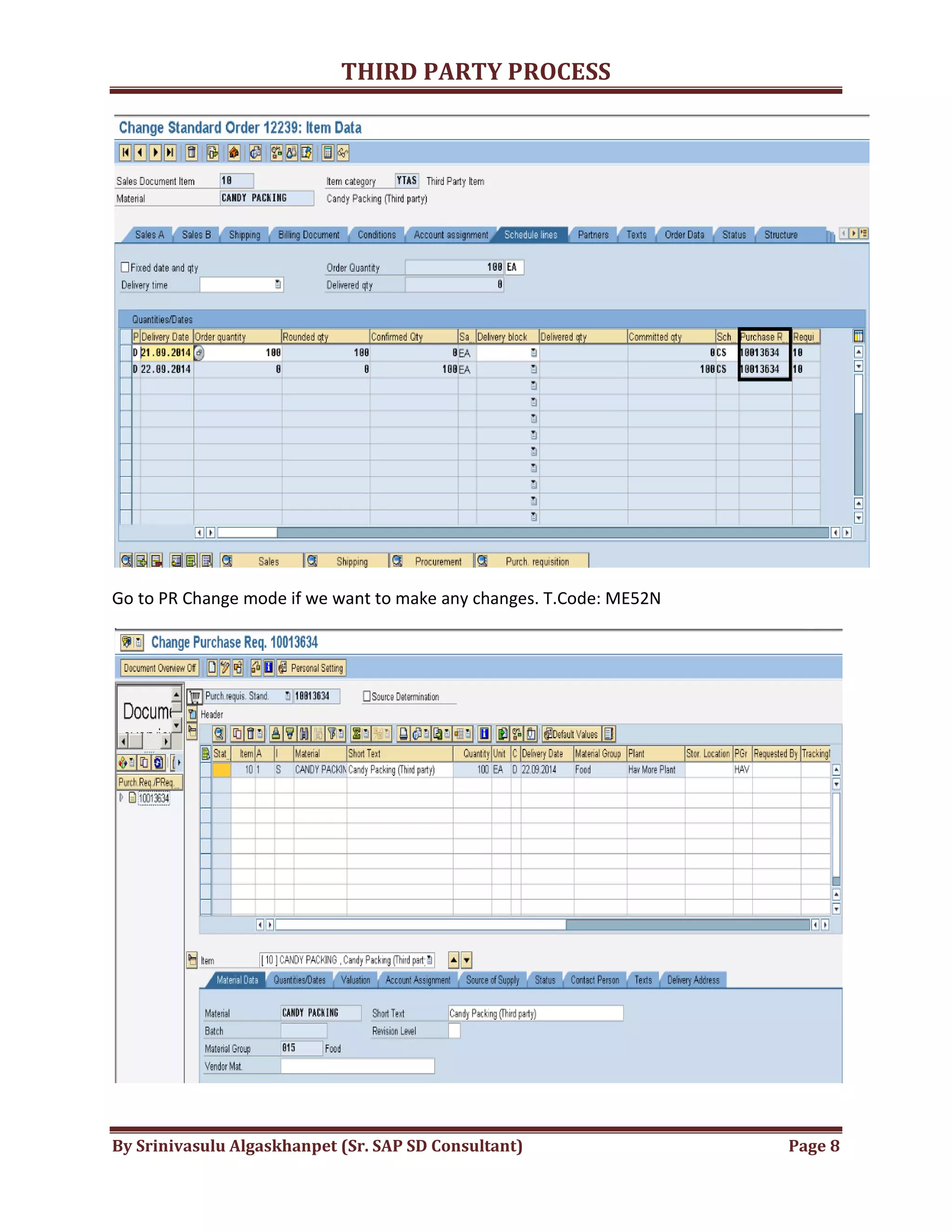Click the shopping cart icon beside Purch.requis. Stand.
Image resolution: width=952 pixels, height=1232 pixels.
(x=195, y=696)
